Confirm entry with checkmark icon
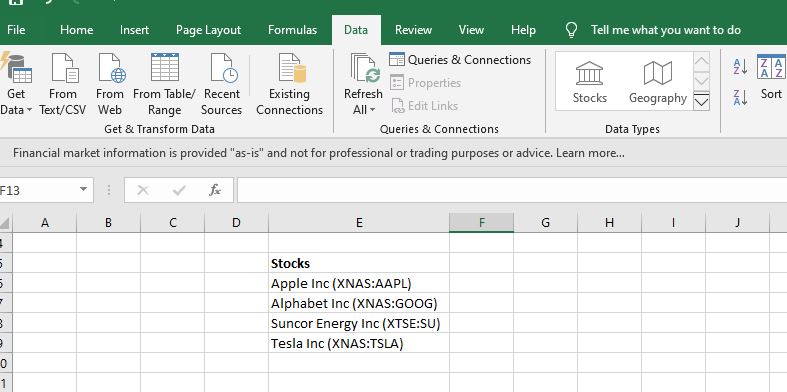 pos(179,190)
